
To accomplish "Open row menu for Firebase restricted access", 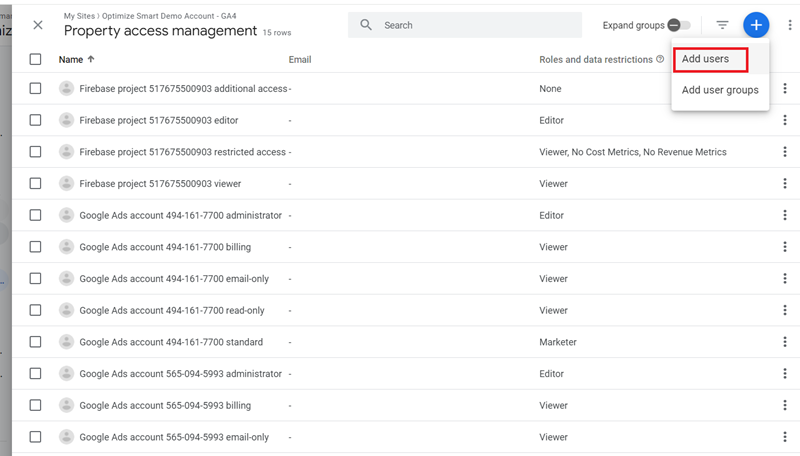I will 785,152.
